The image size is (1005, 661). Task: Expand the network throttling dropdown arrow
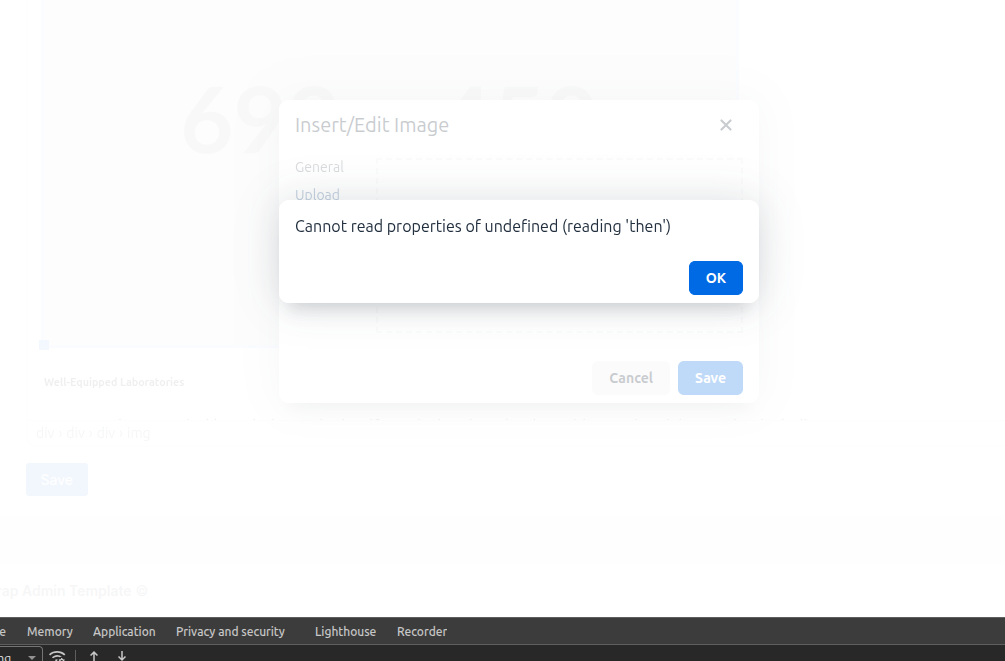(x=33, y=656)
